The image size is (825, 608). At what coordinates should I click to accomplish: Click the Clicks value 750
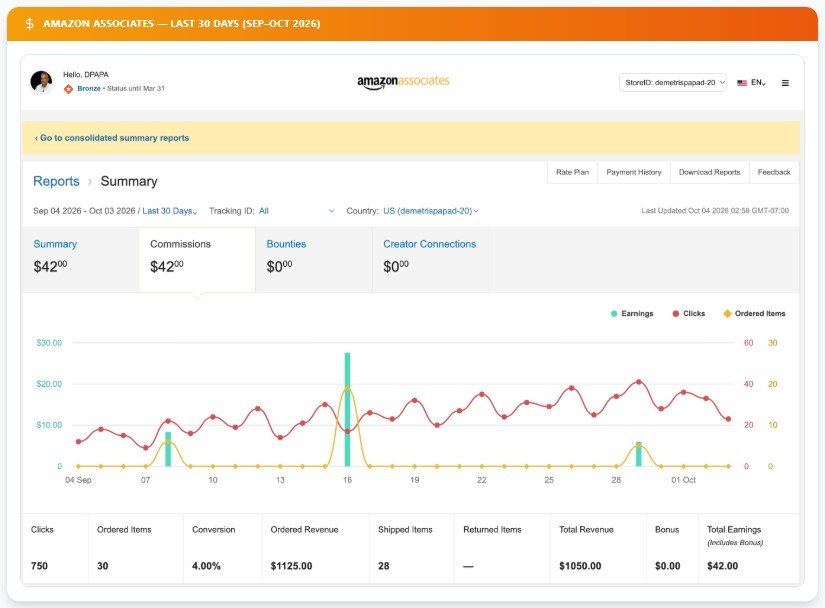click(x=39, y=566)
